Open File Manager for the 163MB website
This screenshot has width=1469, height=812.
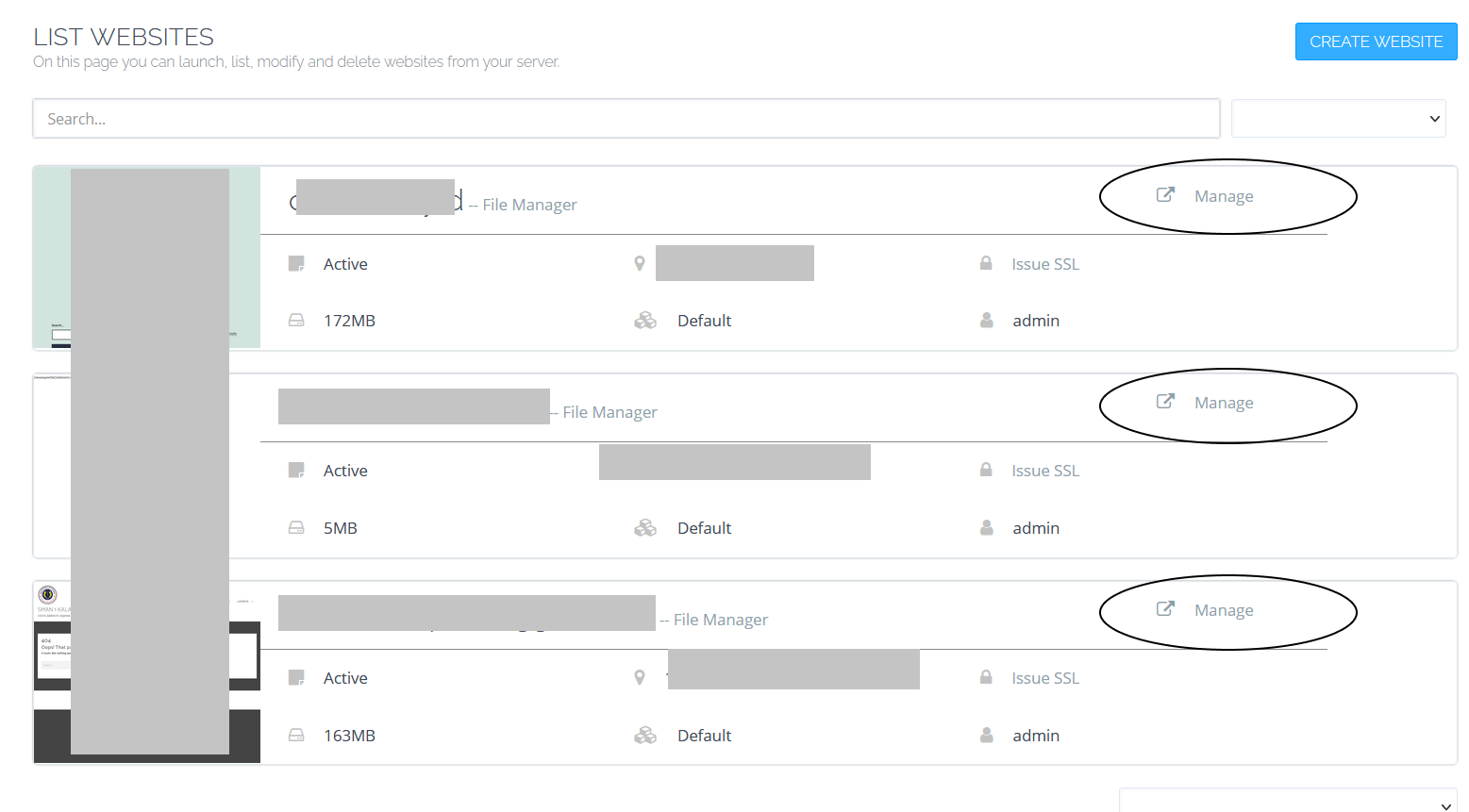(x=720, y=620)
